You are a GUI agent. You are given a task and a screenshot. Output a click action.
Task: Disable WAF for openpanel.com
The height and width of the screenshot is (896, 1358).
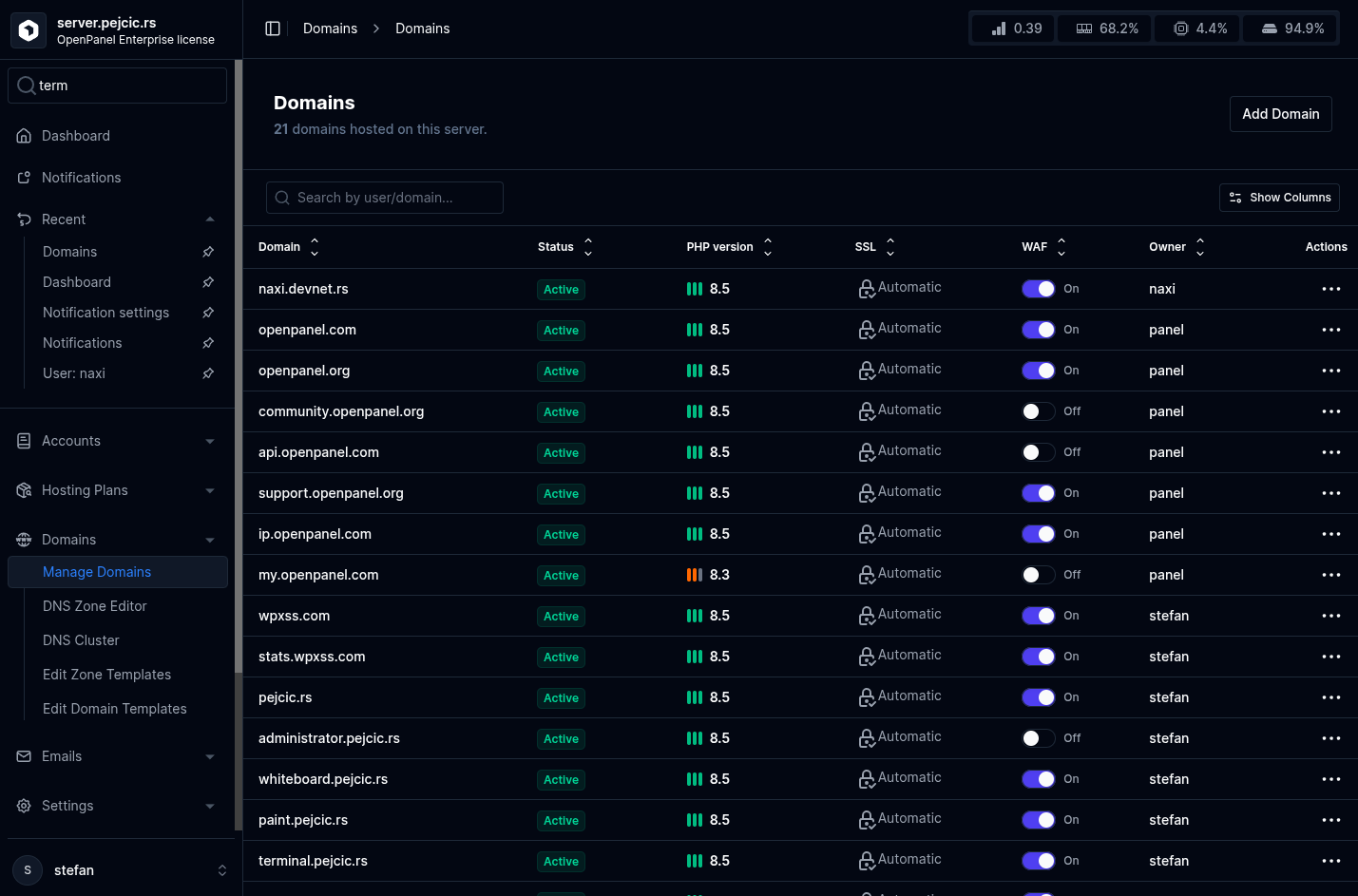pyautogui.click(x=1039, y=330)
